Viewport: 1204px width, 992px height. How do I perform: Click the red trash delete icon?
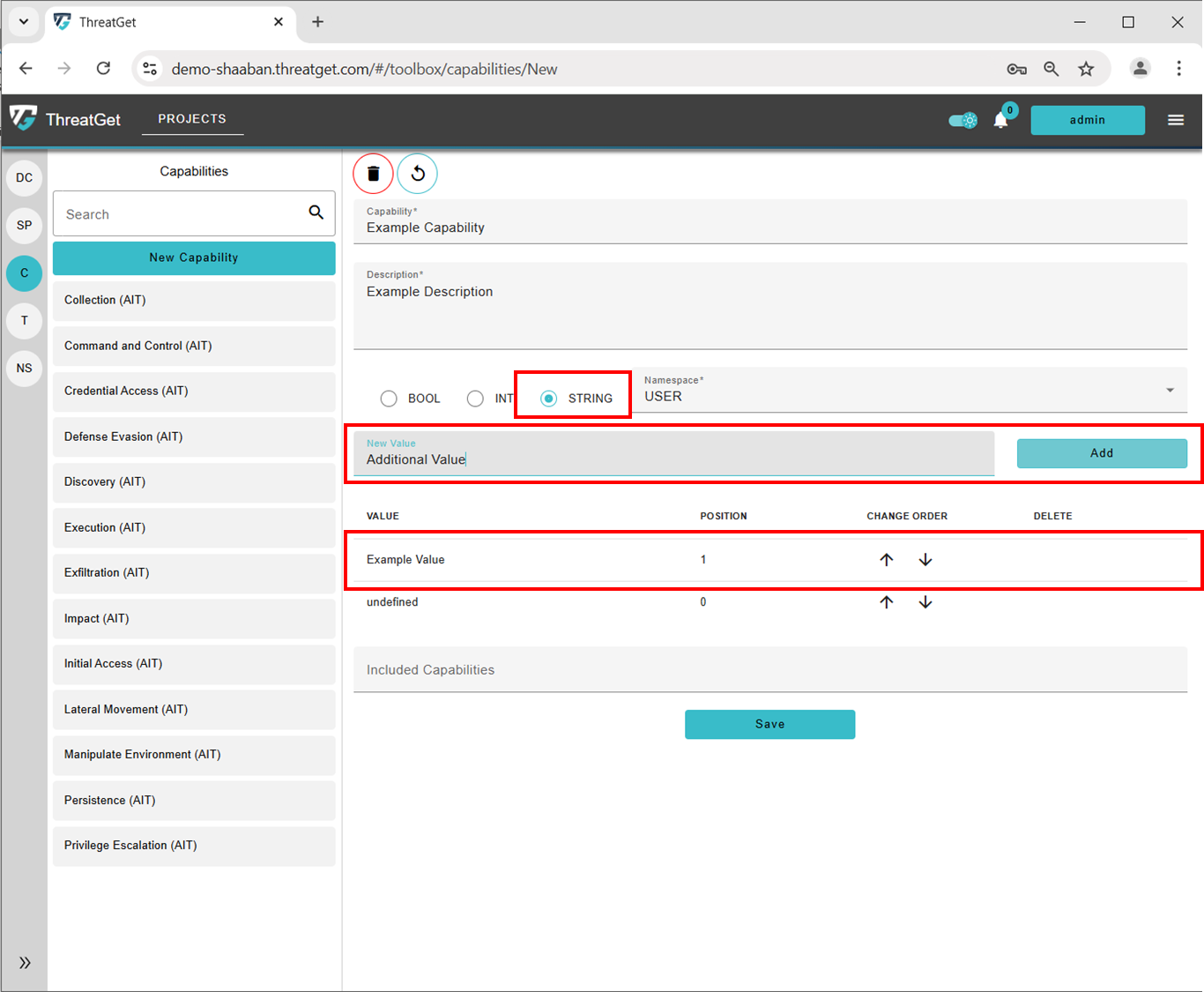click(373, 174)
